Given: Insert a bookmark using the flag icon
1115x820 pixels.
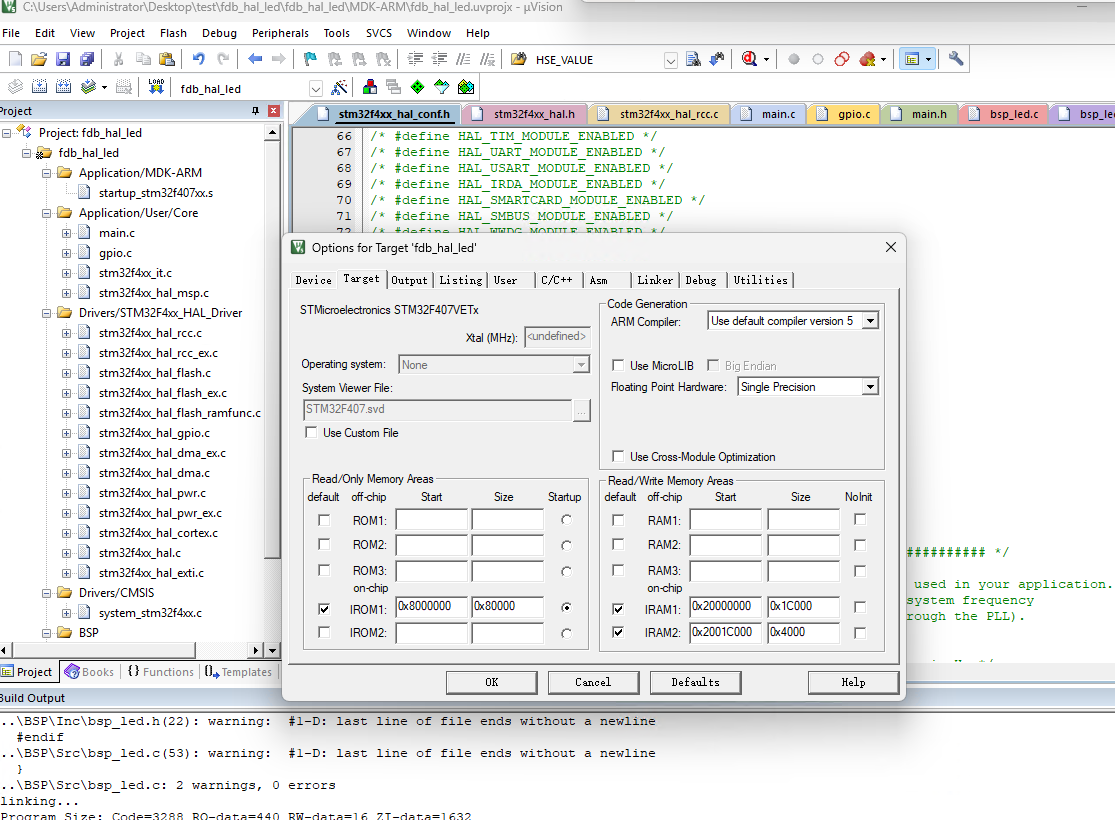Looking at the screenshot, I should coord(310,60).
